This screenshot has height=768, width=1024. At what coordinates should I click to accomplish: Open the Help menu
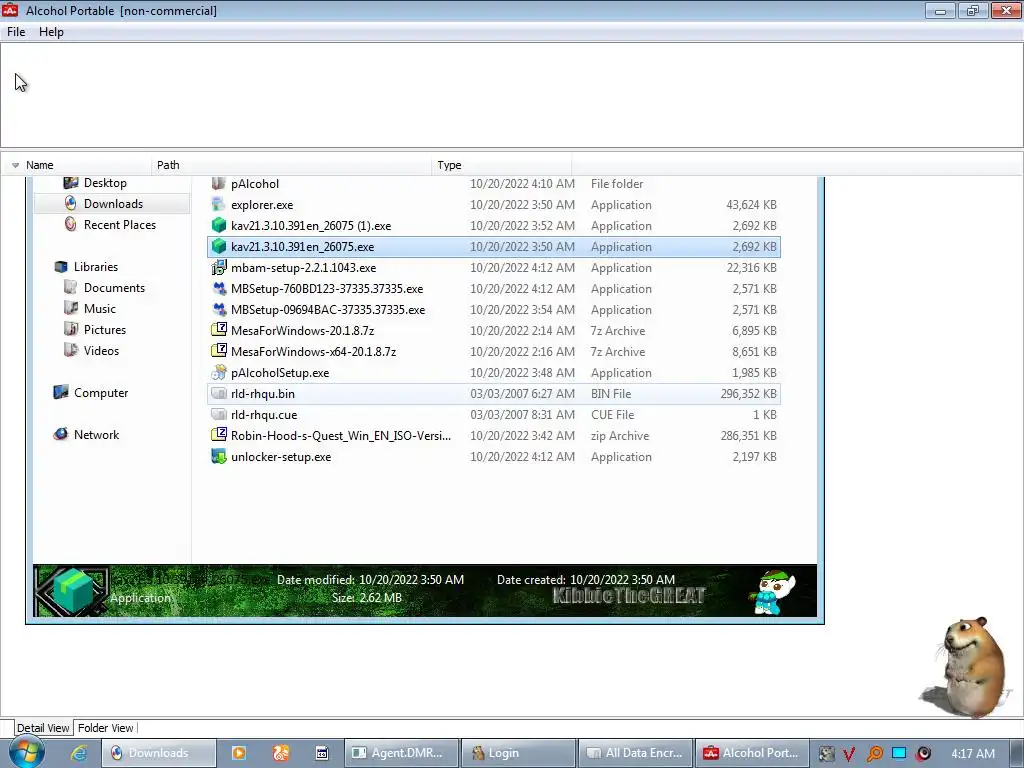pyautogui.click(x=51, y=32)
